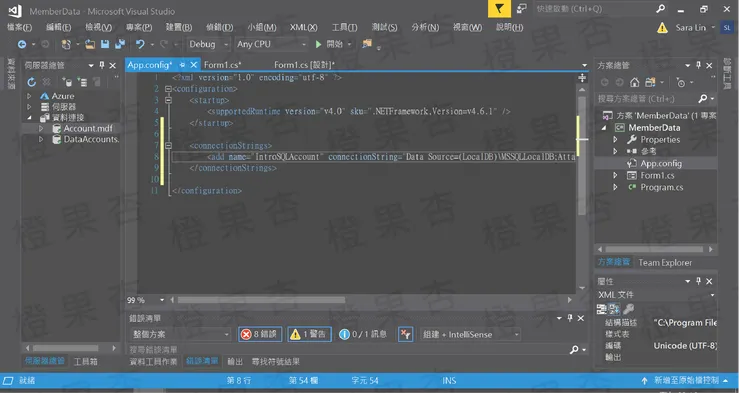
Task: Click the search icon in Solution Explorer search box
Action: (x=703, y=99)
